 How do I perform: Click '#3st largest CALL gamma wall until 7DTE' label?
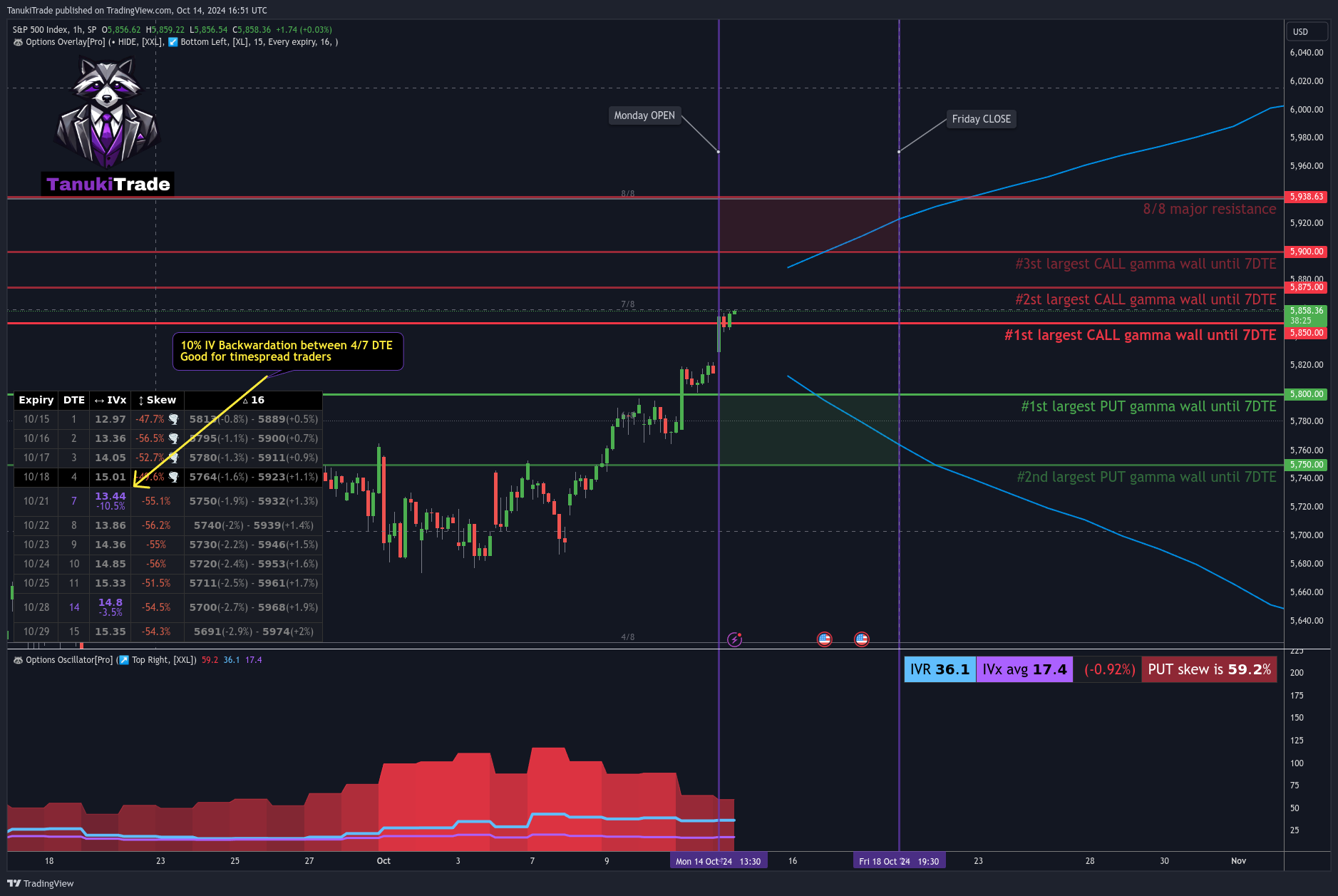tap(1145, 264)
